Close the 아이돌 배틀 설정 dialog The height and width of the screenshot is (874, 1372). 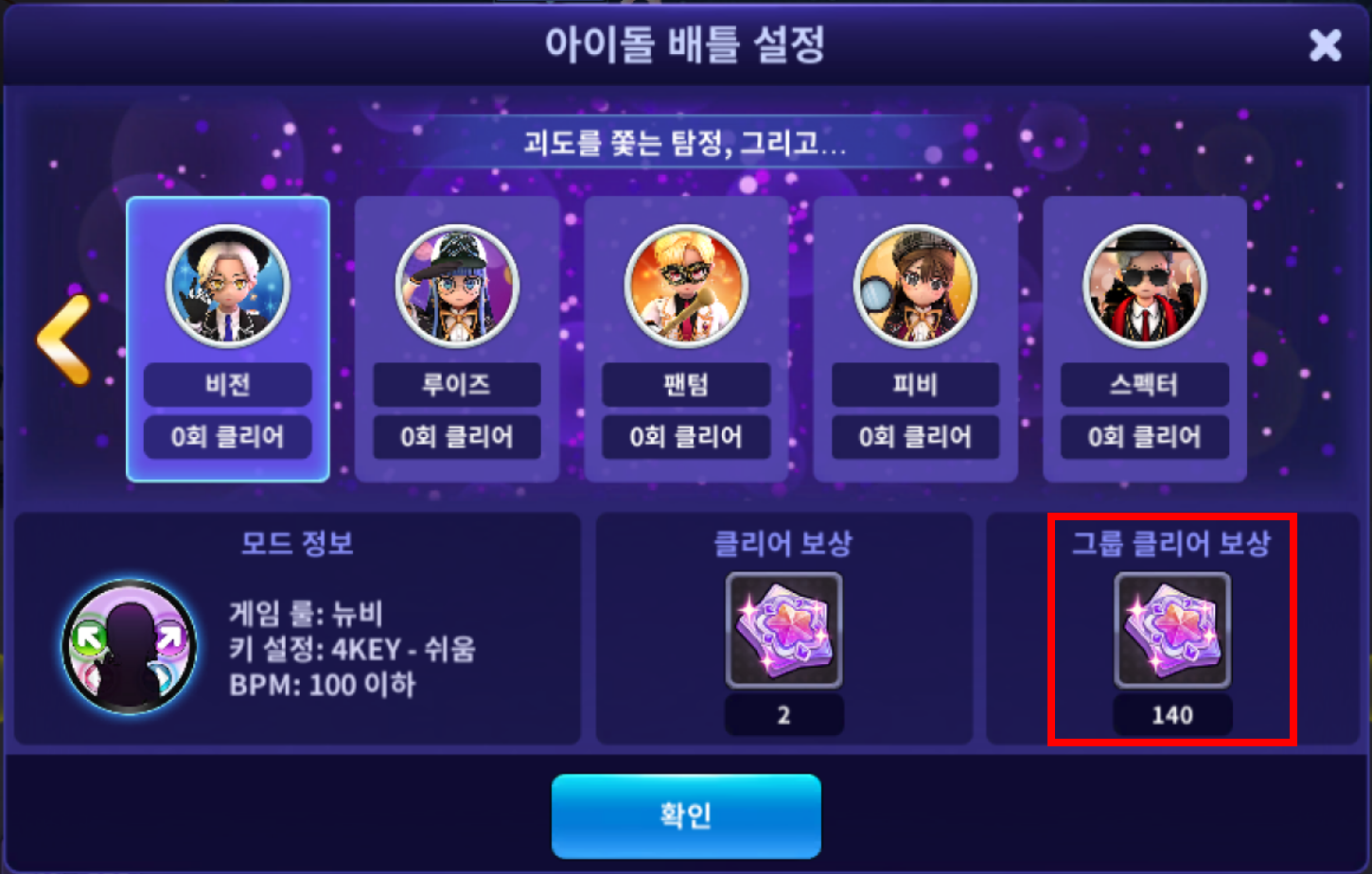pyautogui.click(x=1325, y=44)
